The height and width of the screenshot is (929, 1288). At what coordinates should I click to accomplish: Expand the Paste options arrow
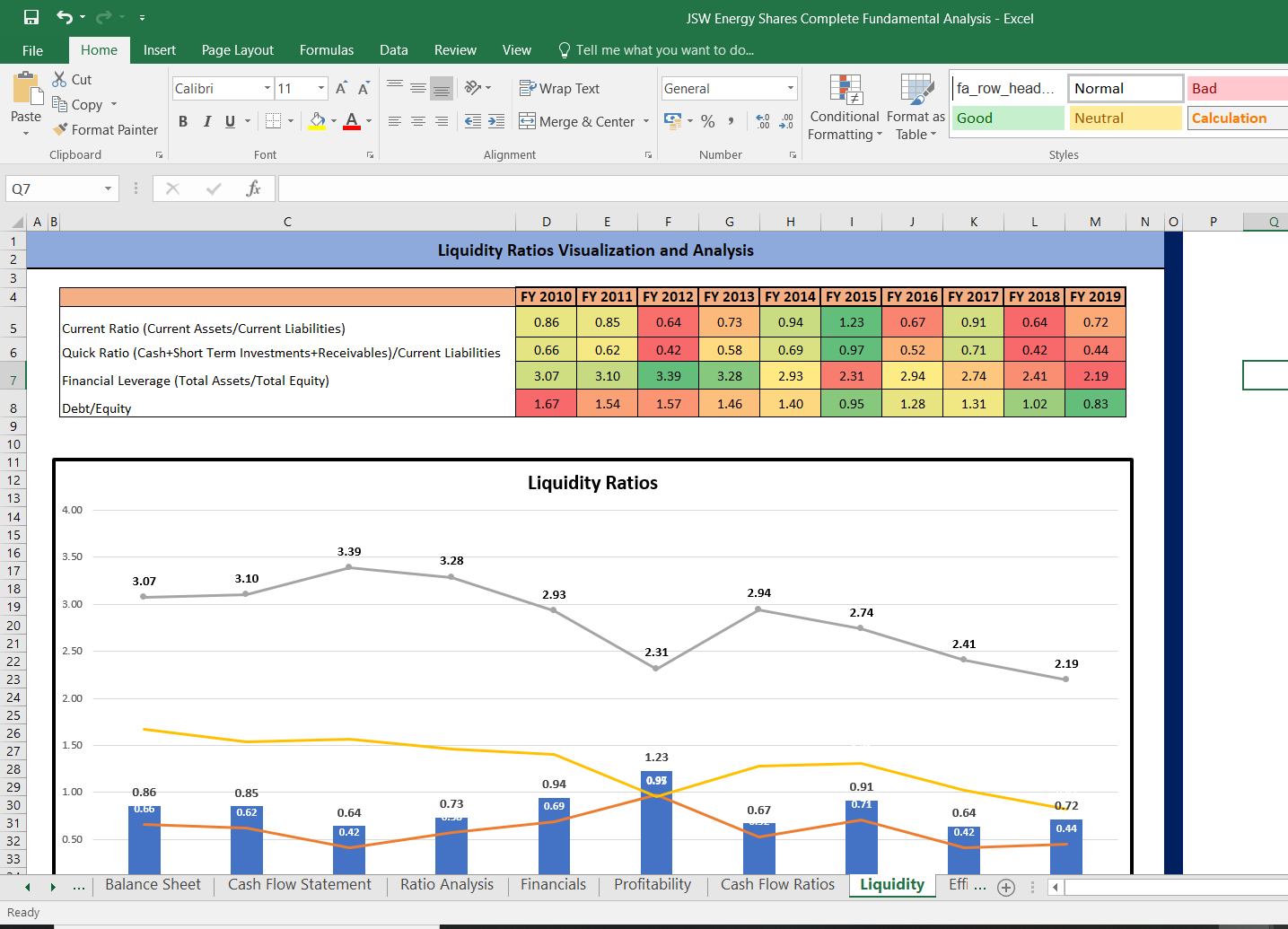[26, 134]
